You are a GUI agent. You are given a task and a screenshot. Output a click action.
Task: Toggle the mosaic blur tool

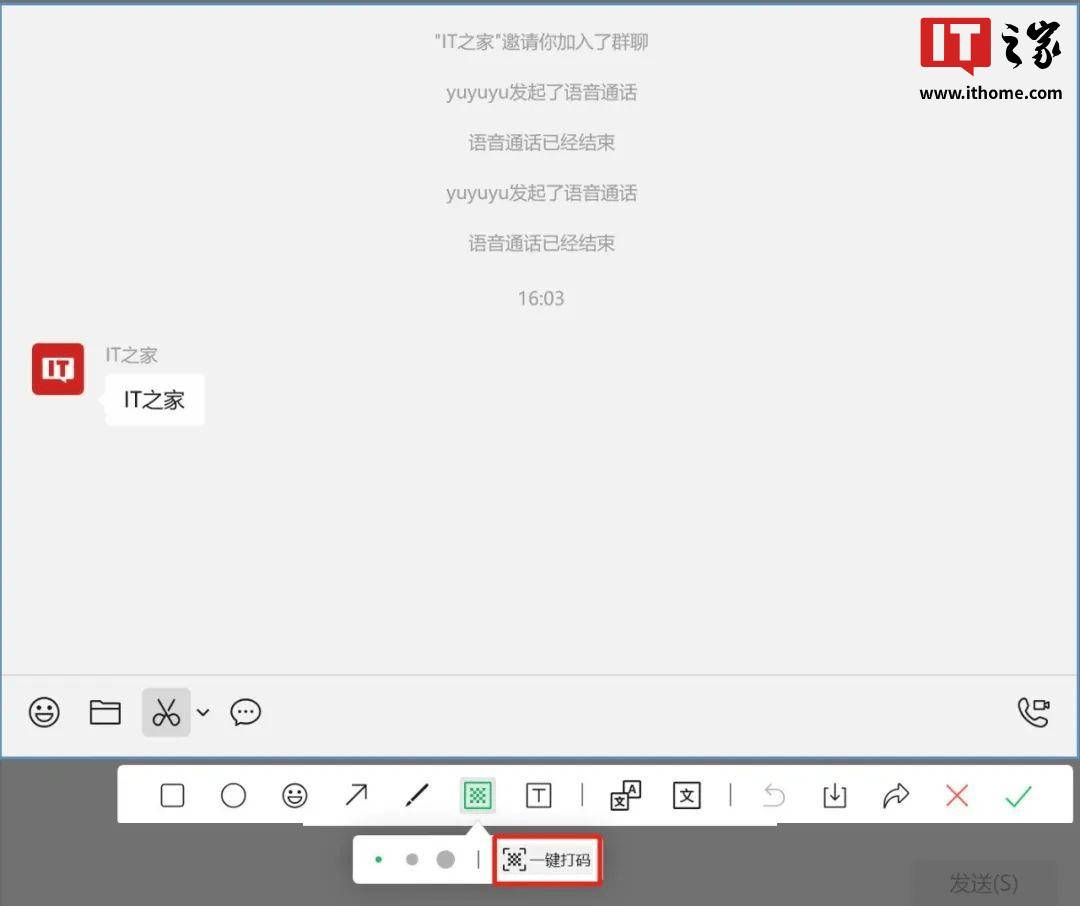tap(477, 795)
